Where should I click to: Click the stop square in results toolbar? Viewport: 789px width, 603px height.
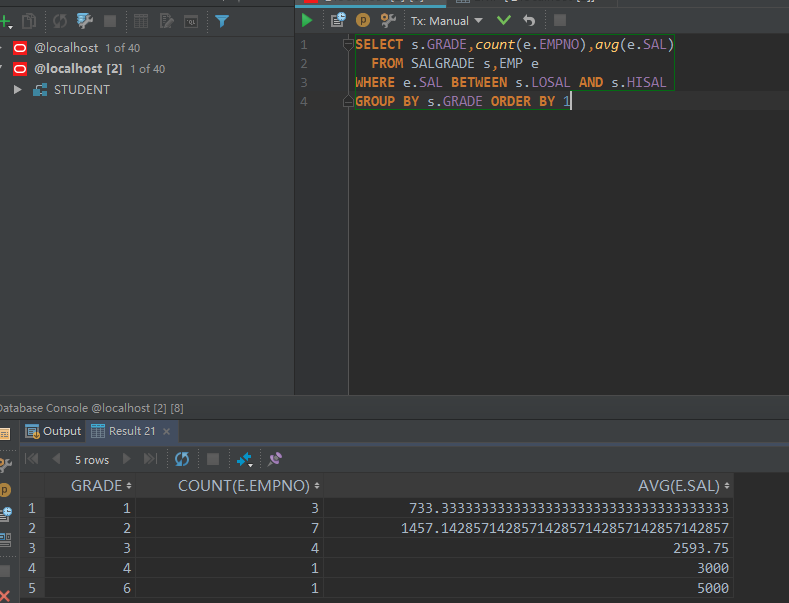(x=213, y=459)
